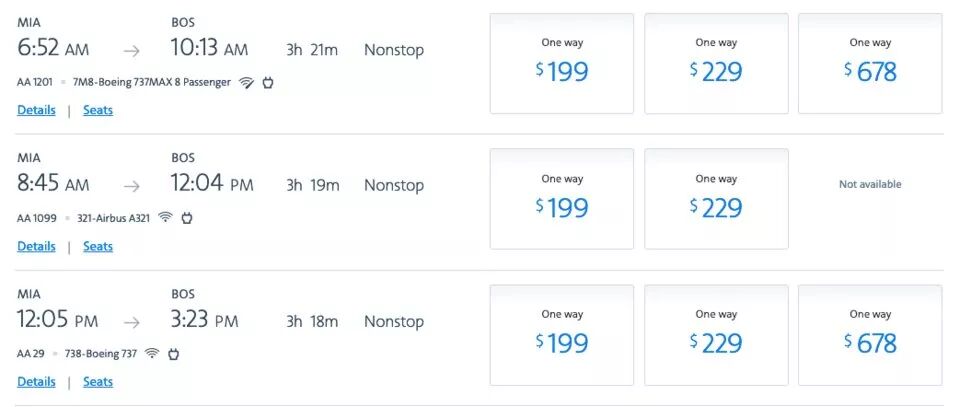Select $229 fare for 6:52 AM flight
This screenshot has width=960, height=407.
[x=716, y=63]
